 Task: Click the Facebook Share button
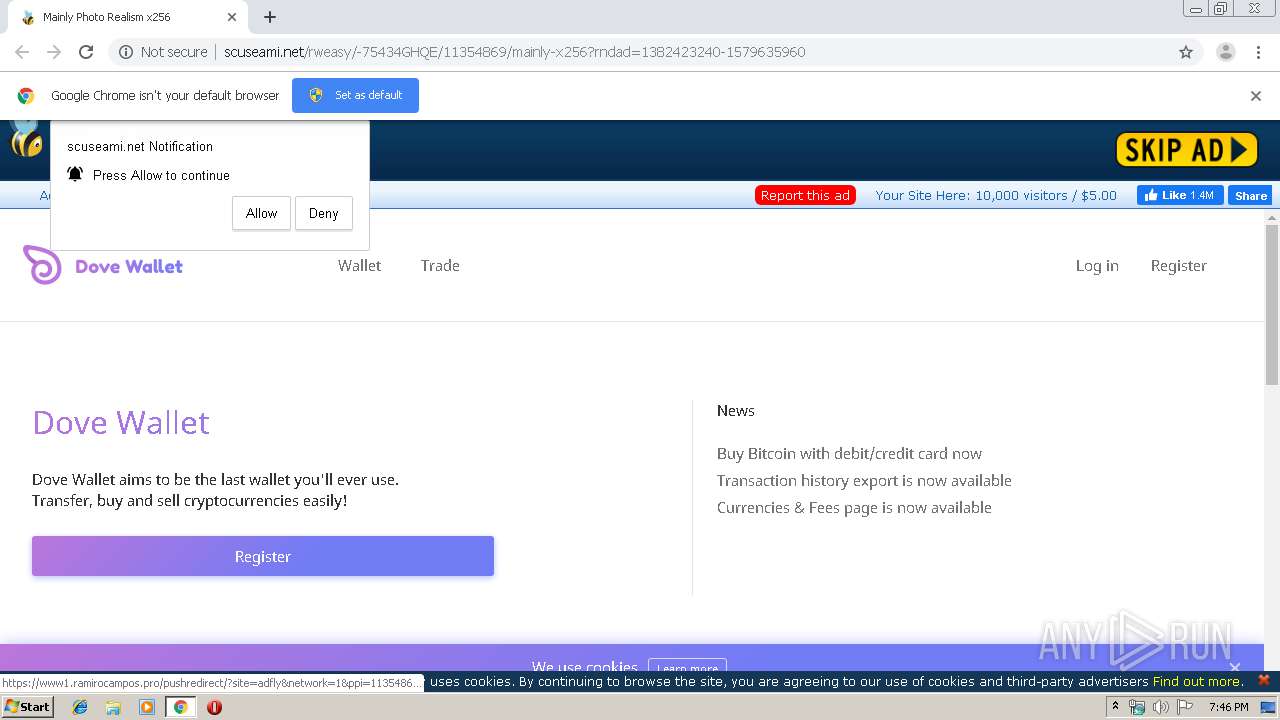pos(1250,196)
